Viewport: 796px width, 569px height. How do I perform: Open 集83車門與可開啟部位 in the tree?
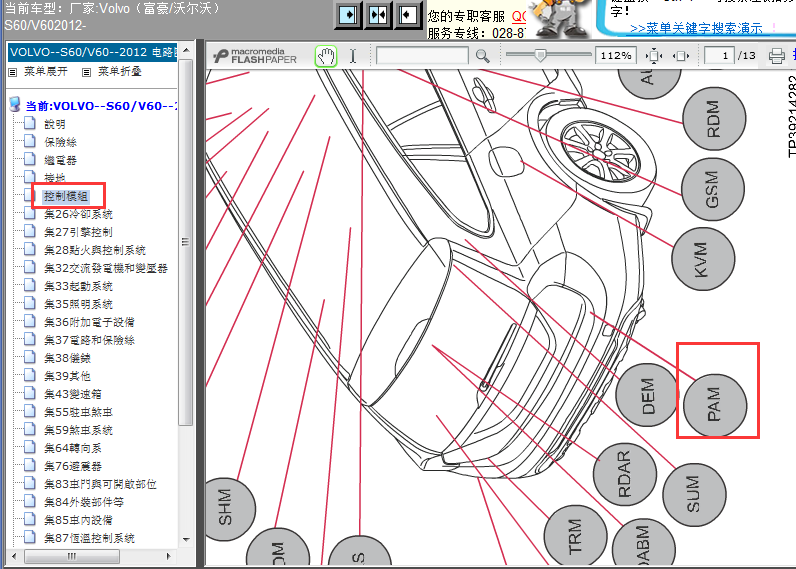click(x=100, y=484)
